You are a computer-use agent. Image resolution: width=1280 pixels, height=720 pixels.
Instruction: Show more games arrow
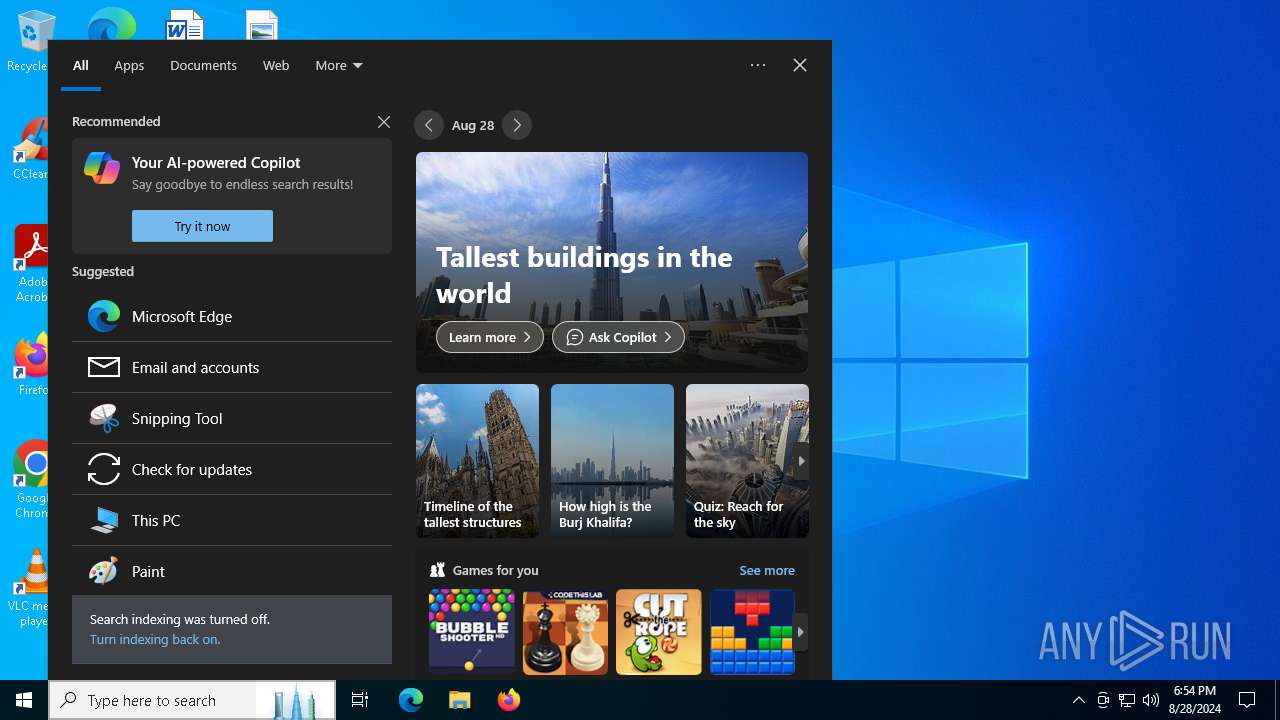point(801,632)
